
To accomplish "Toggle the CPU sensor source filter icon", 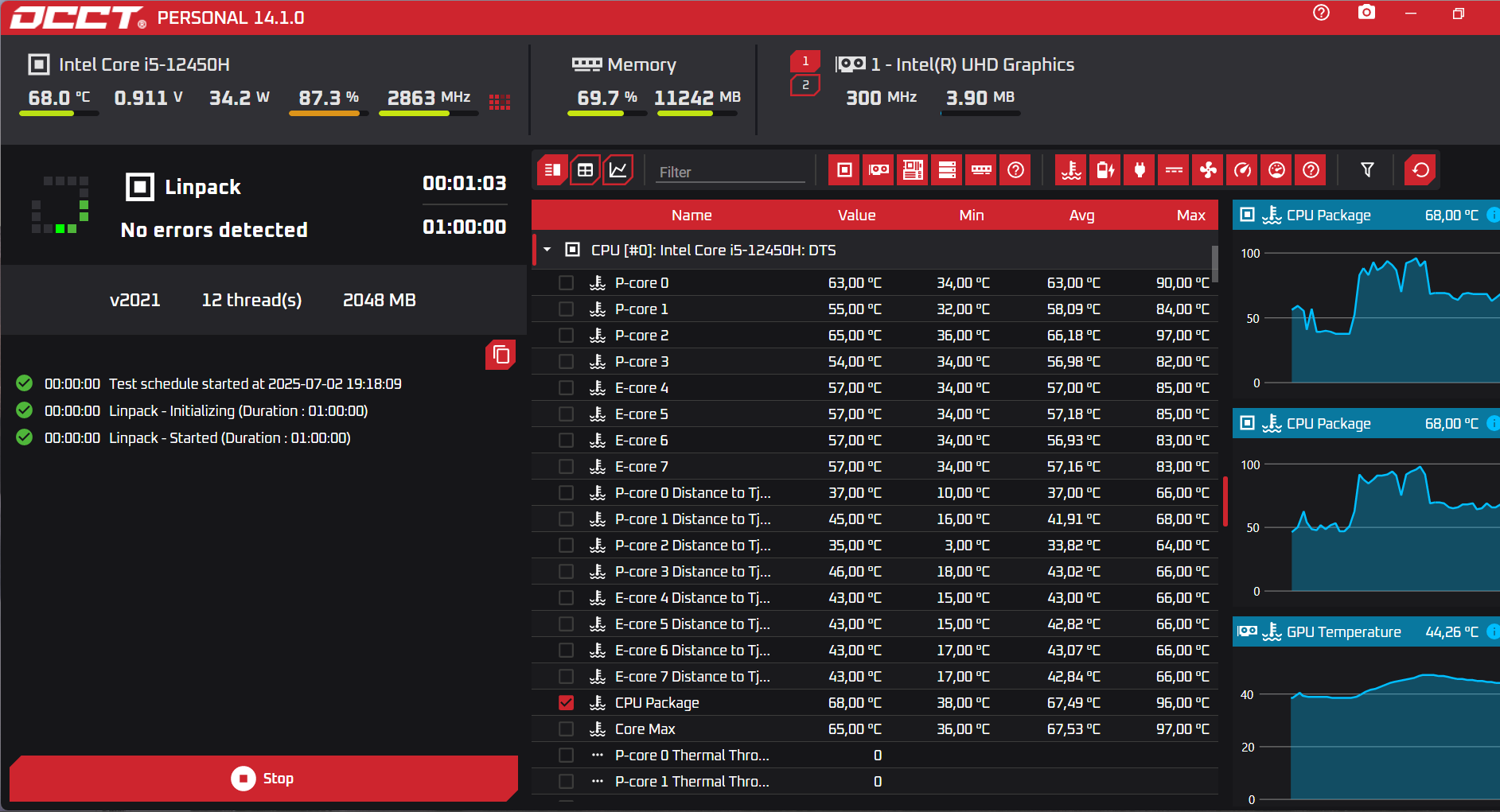I will (845, 170).
